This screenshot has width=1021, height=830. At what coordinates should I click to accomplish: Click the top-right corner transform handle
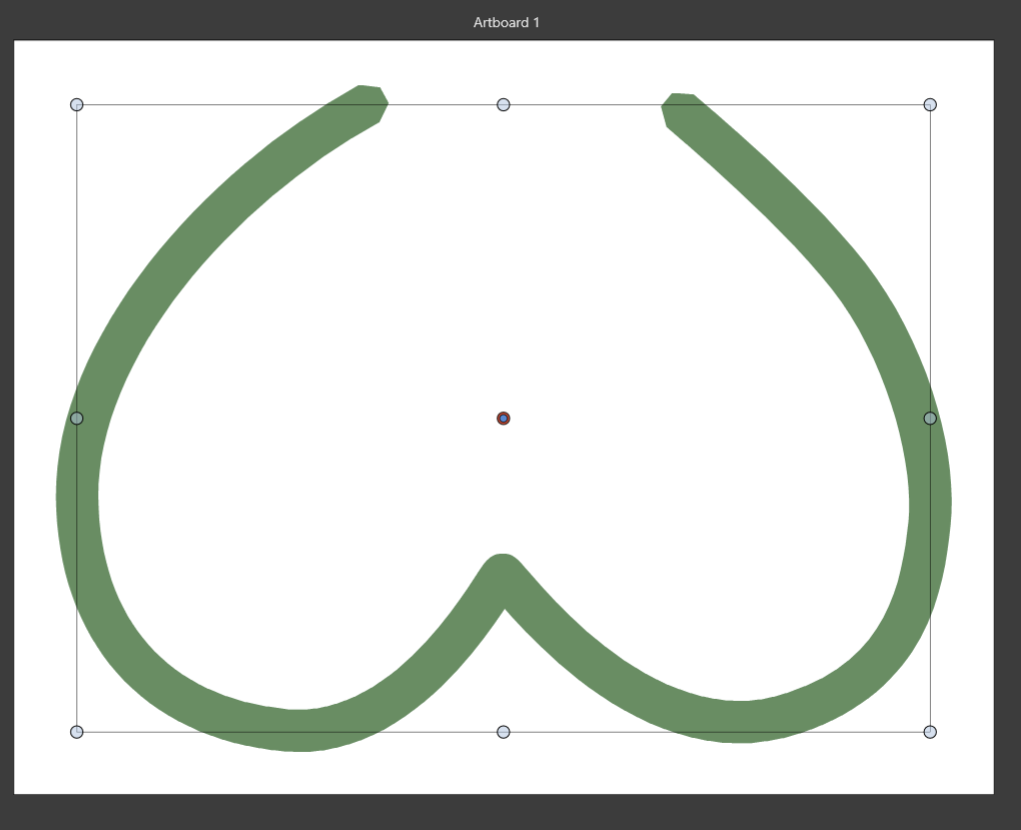coord(930,105)
